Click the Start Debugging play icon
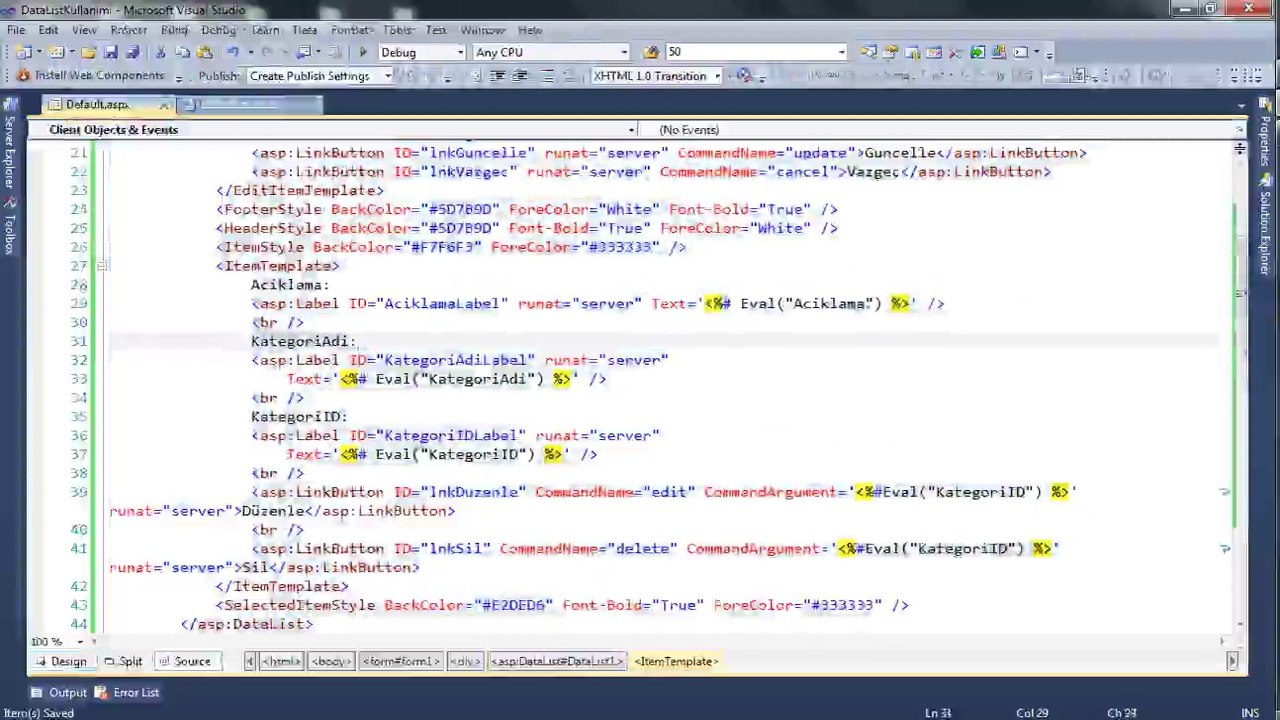Screen dimensions: 1280x720 point(362,52)
